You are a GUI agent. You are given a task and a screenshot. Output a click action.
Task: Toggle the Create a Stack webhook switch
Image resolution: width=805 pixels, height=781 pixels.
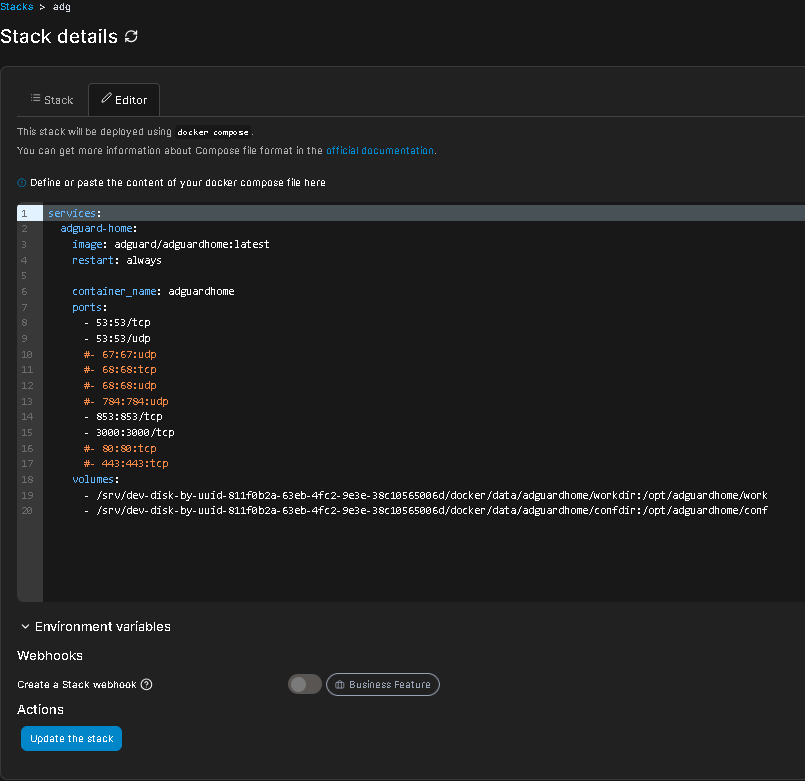304,684
